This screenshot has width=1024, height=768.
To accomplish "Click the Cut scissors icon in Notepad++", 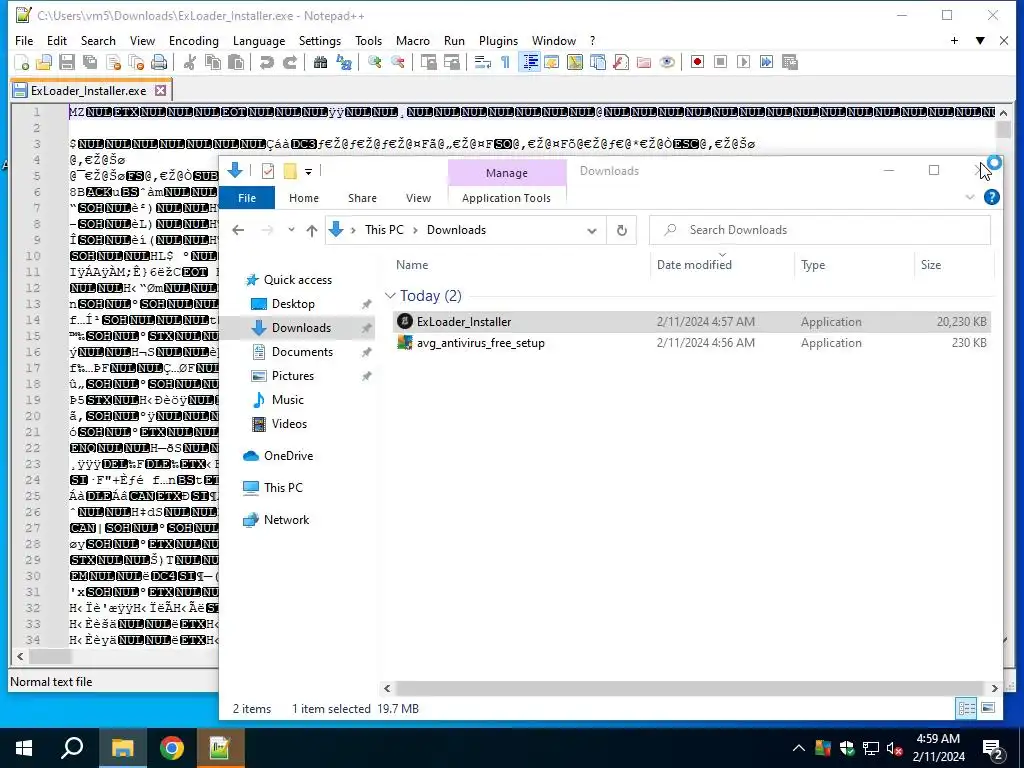I will 190,63.
